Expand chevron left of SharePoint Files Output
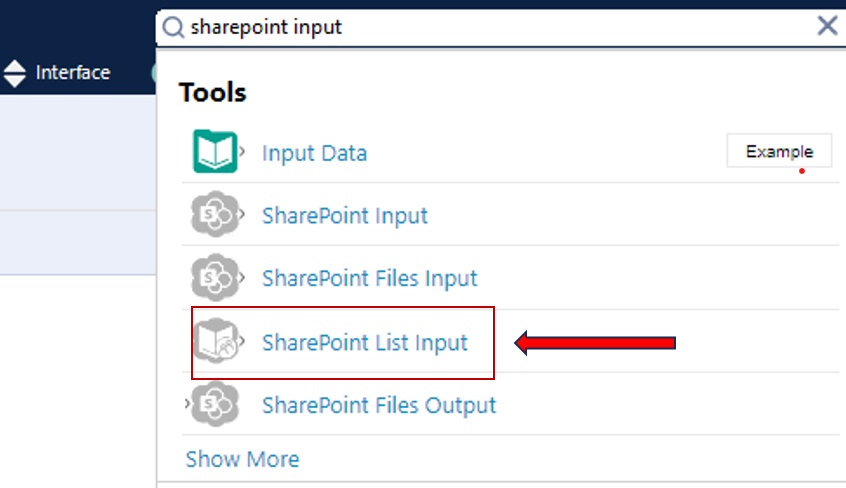The width and height of the screenshot is (846, 488). point(187,403)
